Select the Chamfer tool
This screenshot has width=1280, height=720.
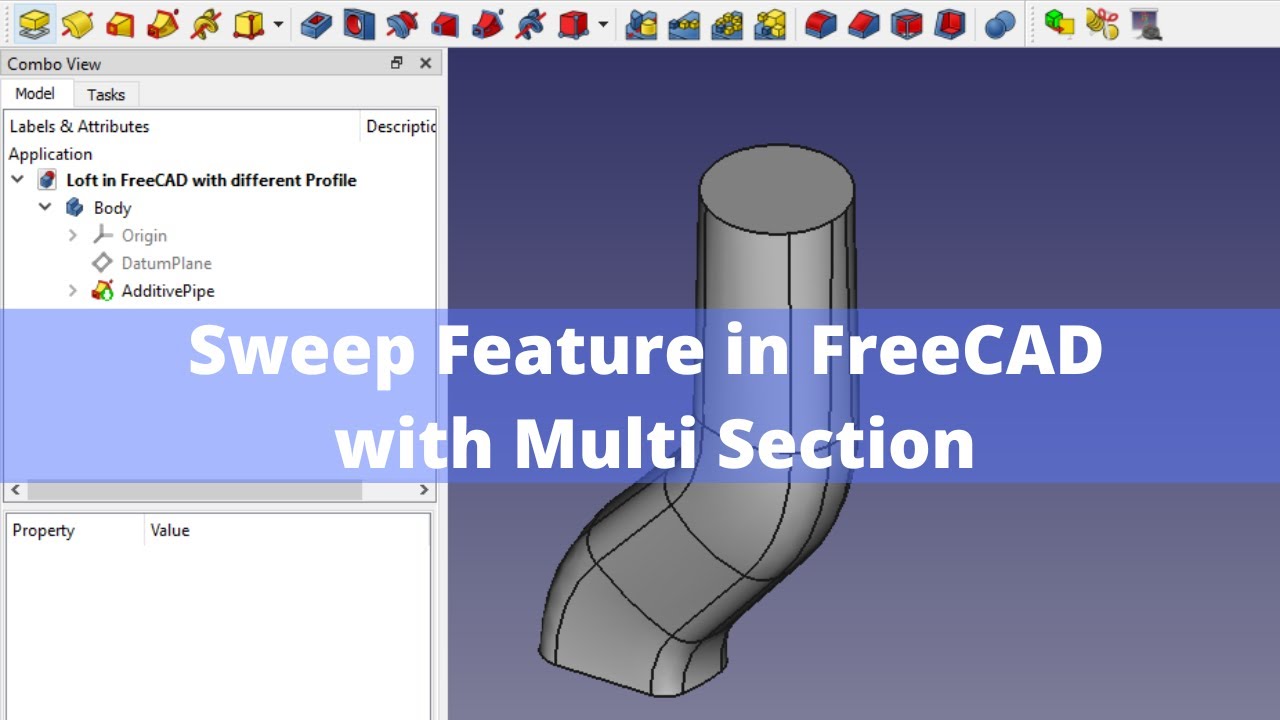click(863, 23)
